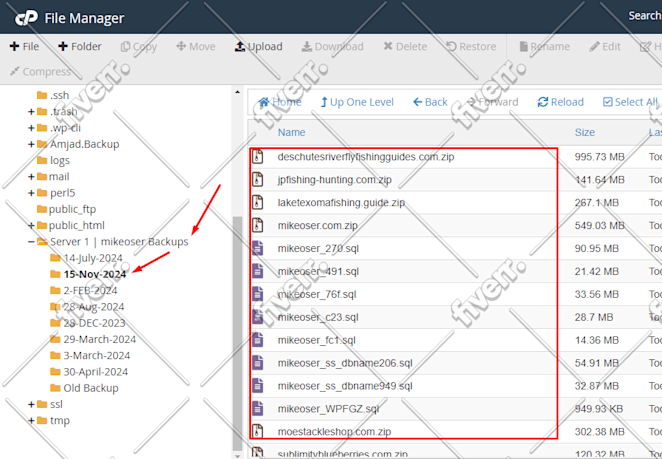Click the Compress toolbar button
Image resolution: width=662 pixels, height=459 pixels.
[x=41, y=71]
